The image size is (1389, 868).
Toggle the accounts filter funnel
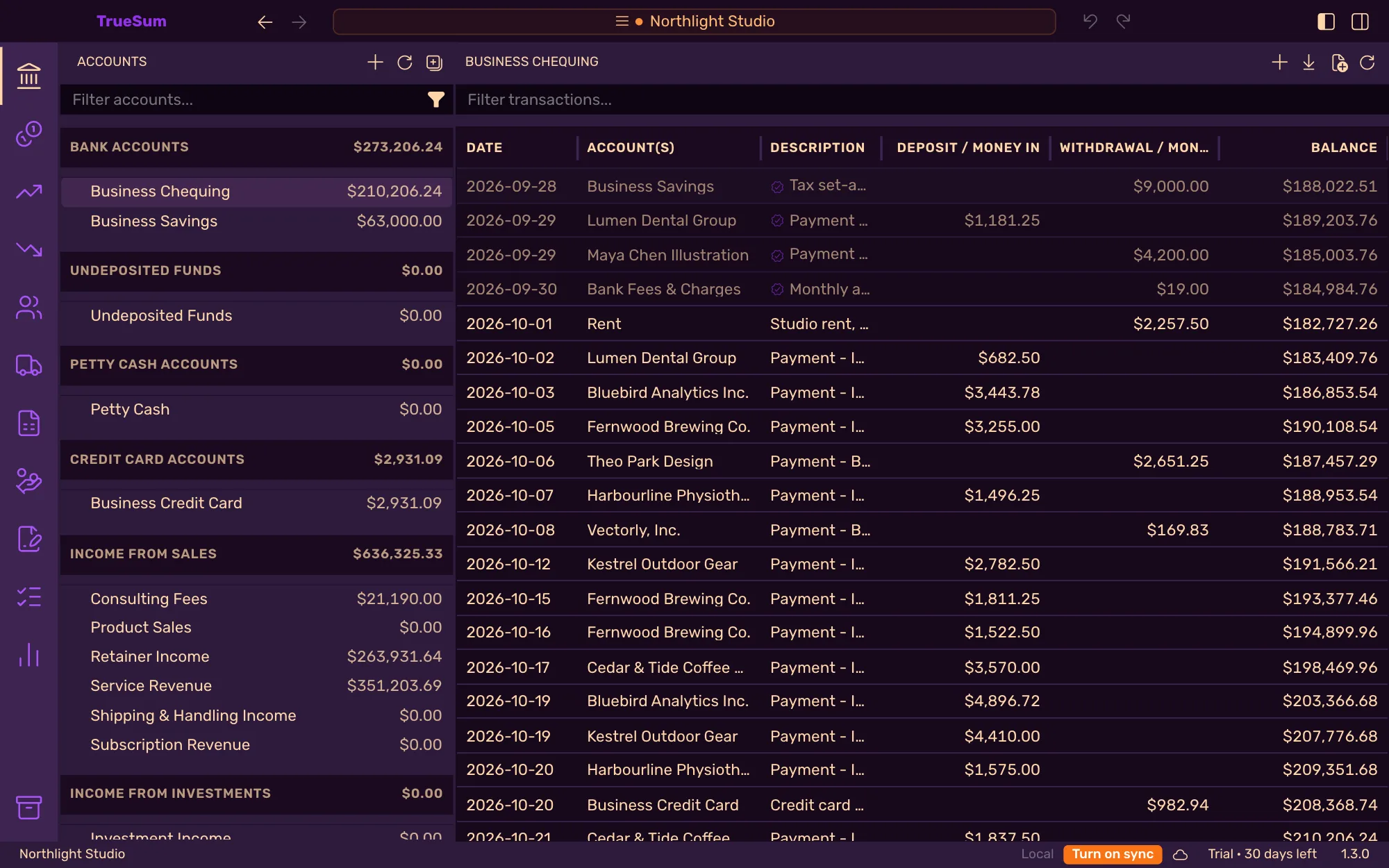pyautogui.click(x=436, y=100)
